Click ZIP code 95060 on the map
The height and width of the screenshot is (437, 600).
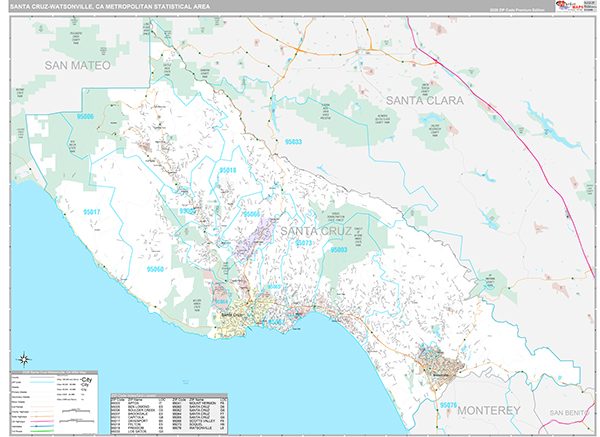coord(156,269)
